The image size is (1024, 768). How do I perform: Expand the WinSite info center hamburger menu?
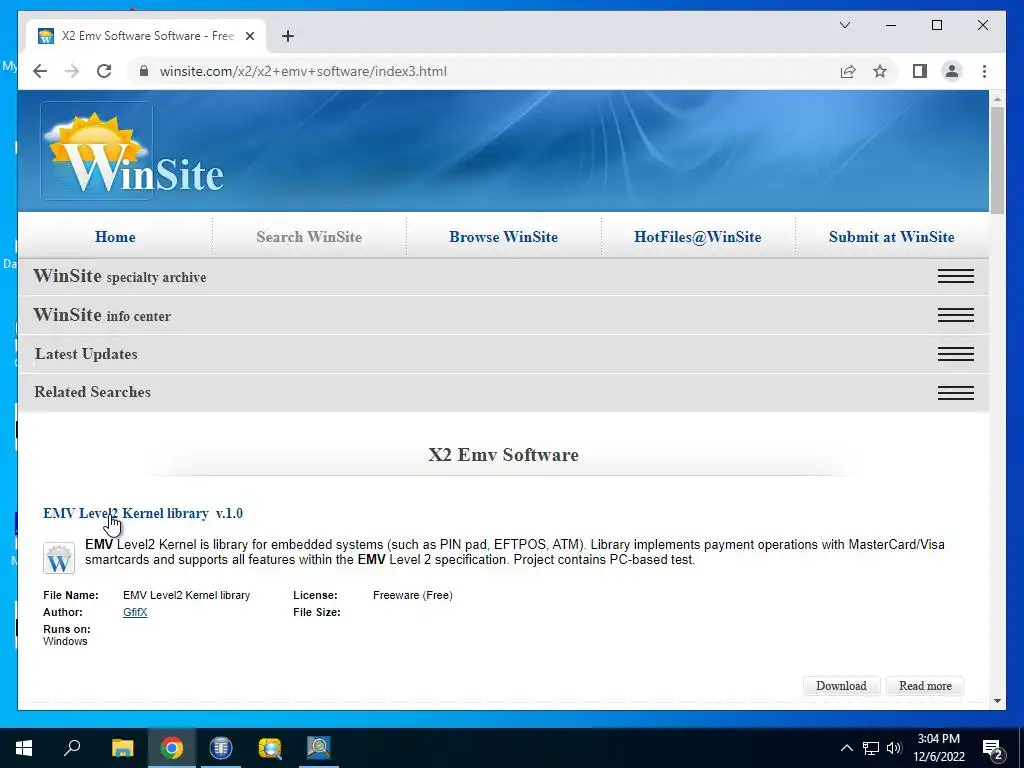955,315
